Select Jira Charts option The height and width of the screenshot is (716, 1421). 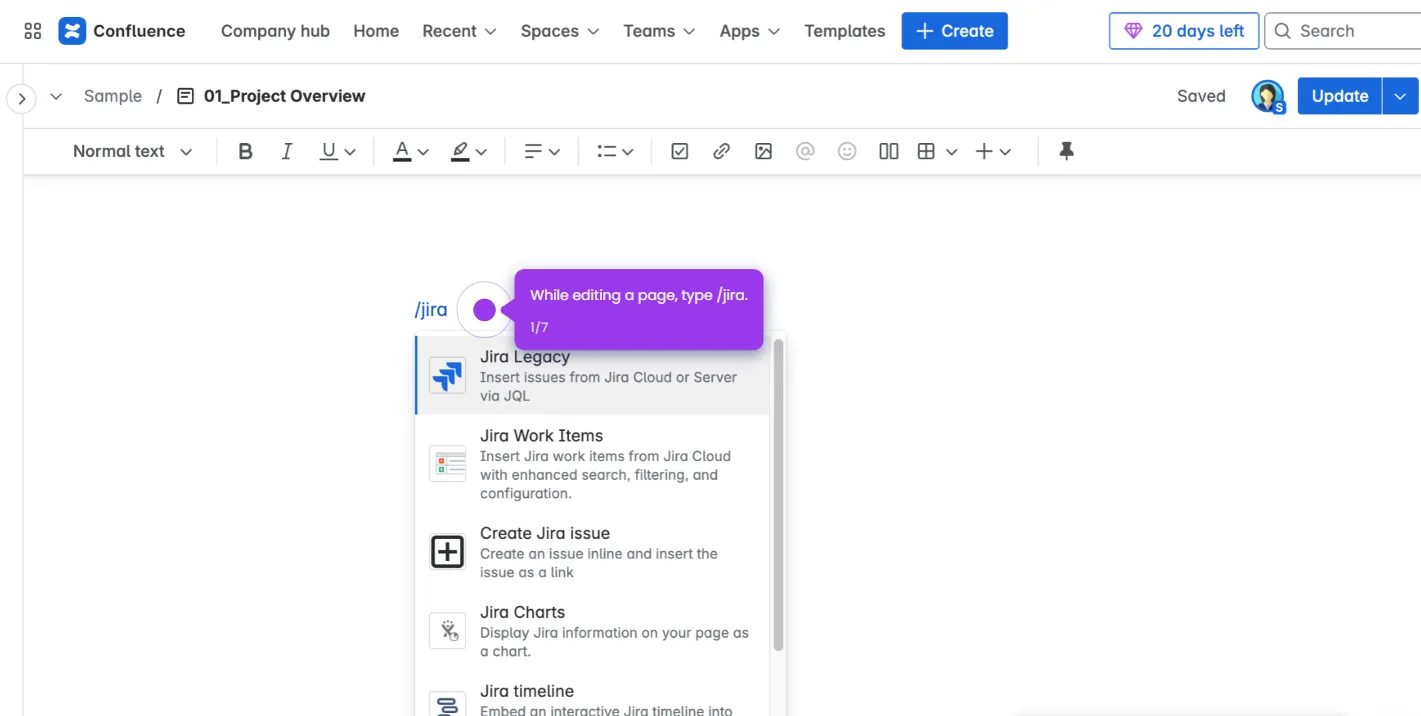[x=593, y=631]
